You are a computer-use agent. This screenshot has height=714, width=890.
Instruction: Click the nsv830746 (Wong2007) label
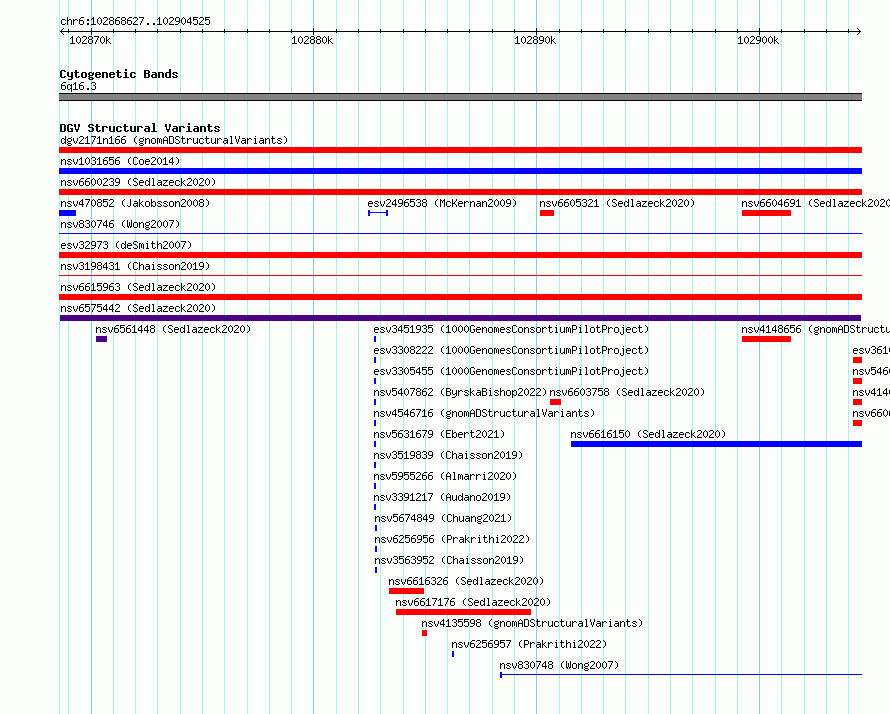pyautogui.click(x=120, y=224)
